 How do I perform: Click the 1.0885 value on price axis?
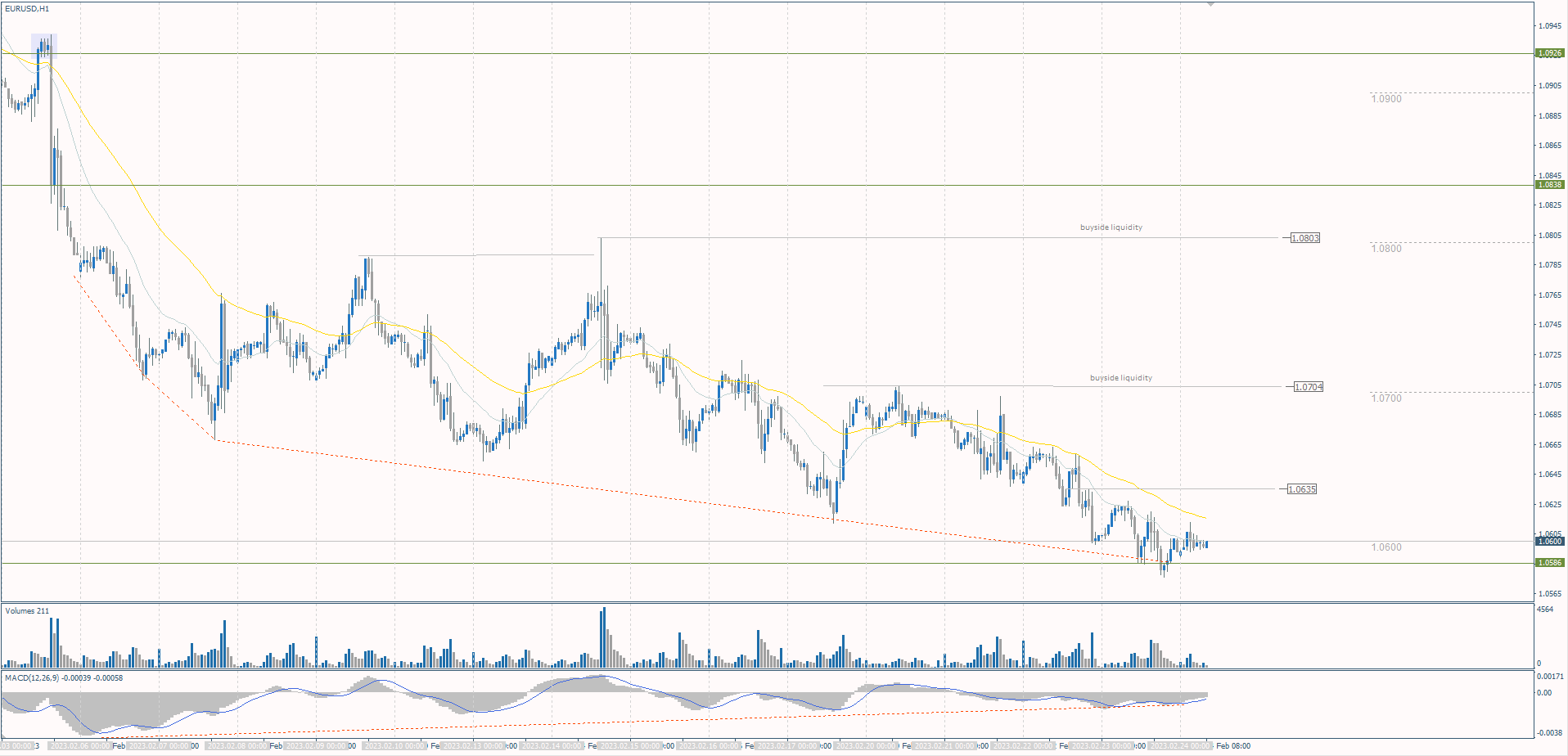pos(1550,116)
